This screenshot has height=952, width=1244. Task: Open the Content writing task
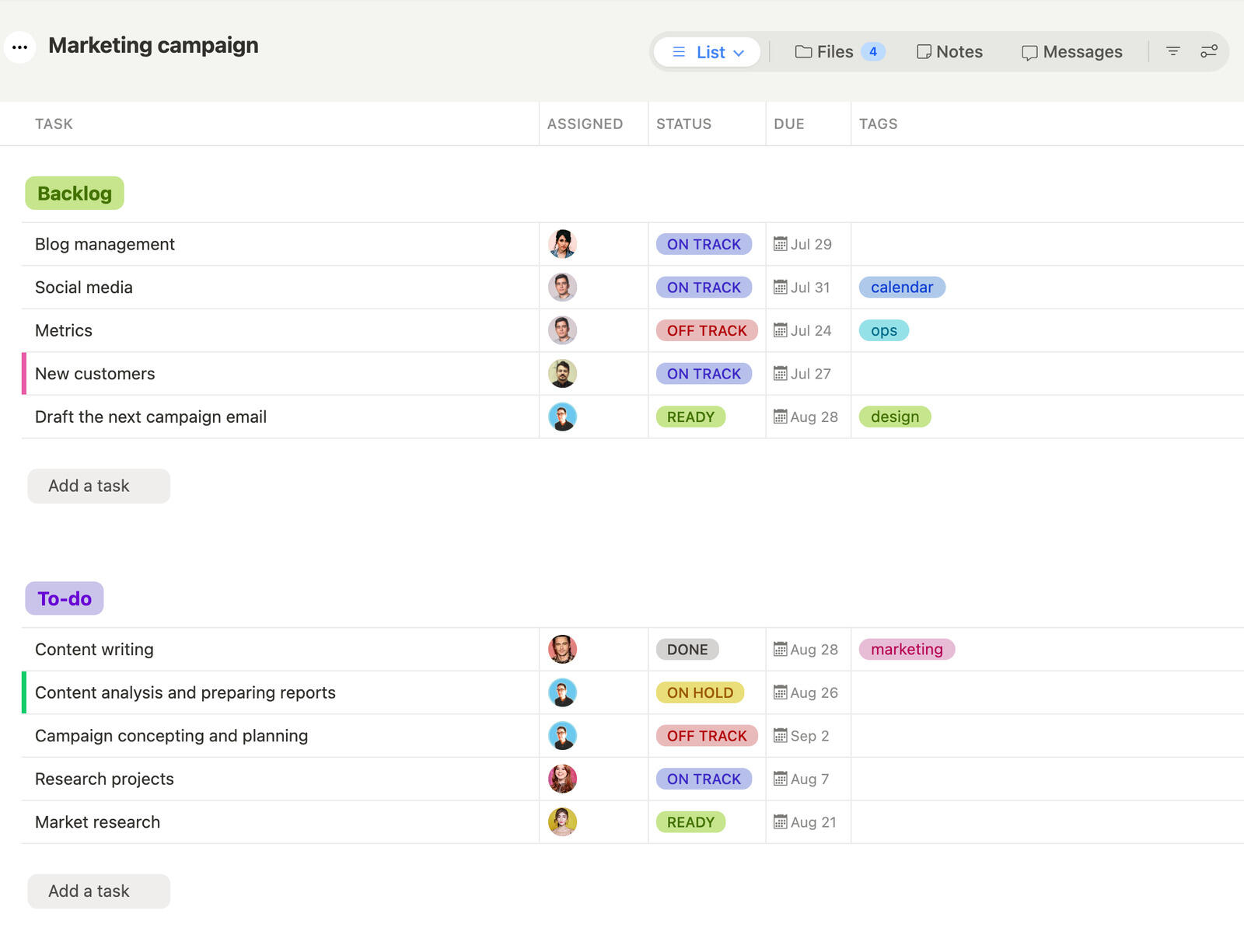point(94,649)
